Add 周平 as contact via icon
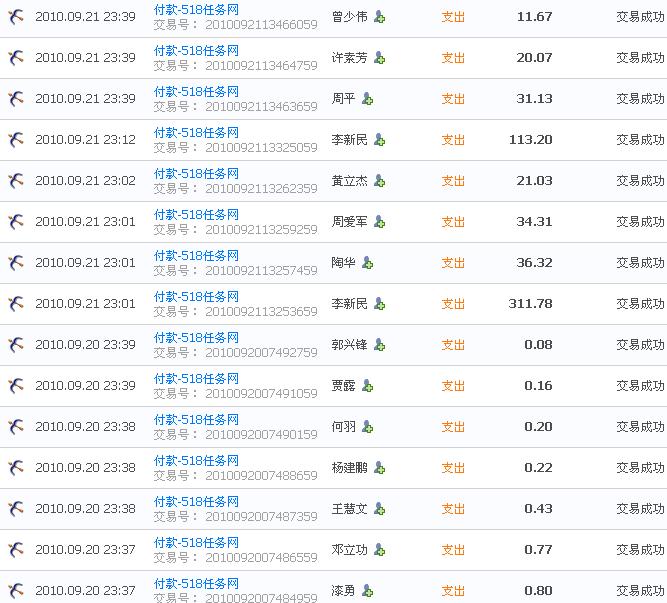 pos(367,99)
